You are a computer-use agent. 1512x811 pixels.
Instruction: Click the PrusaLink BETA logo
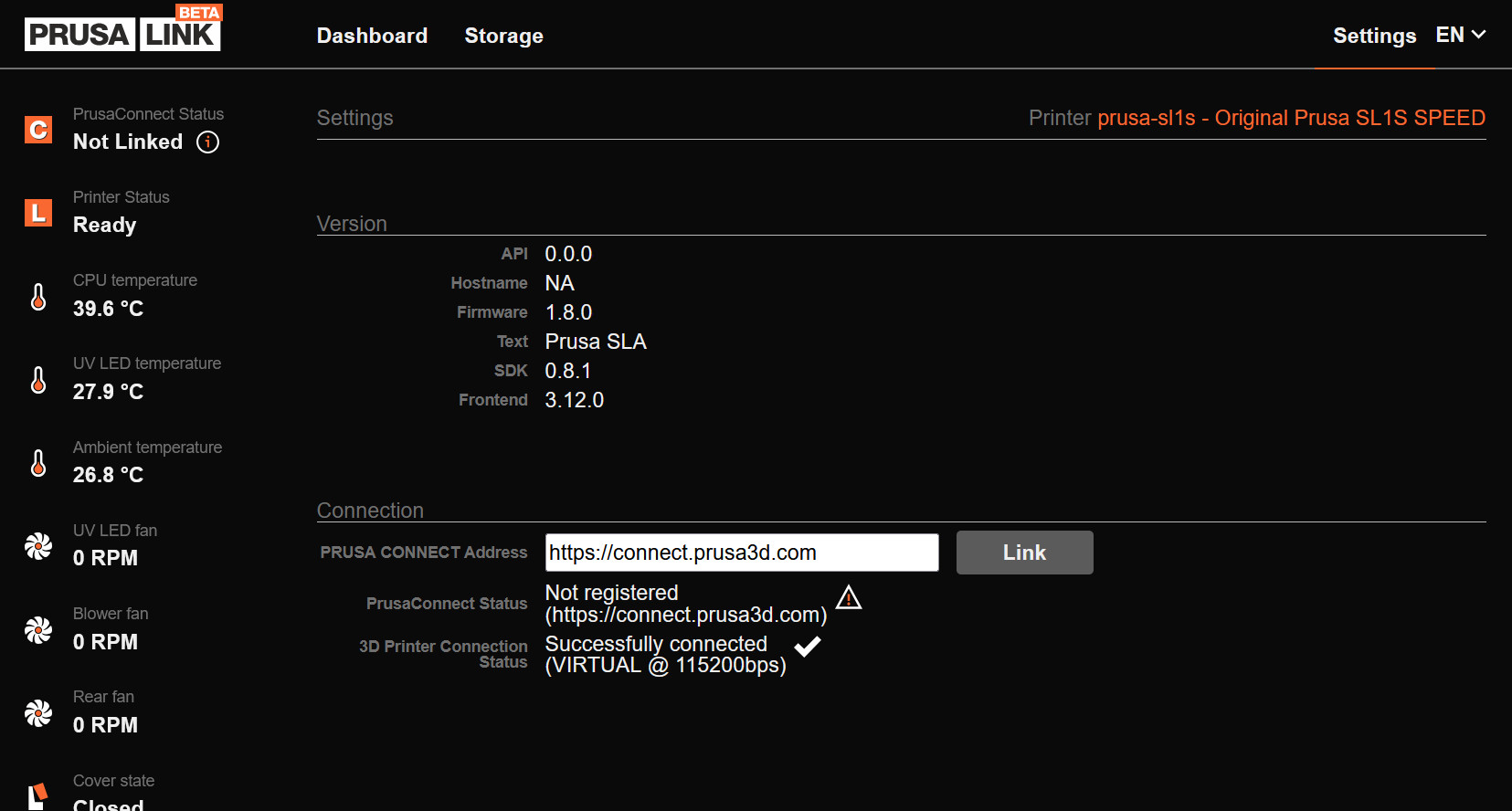[x=123, y=28]
